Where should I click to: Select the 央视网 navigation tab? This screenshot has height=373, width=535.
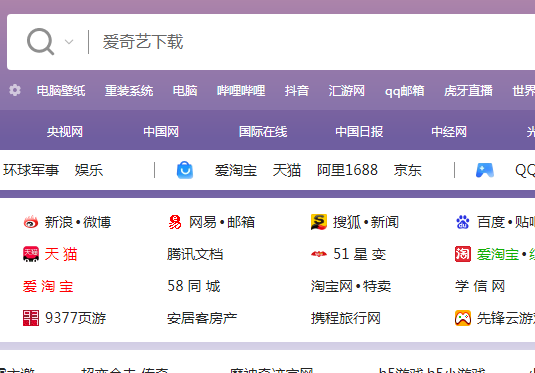65,132
